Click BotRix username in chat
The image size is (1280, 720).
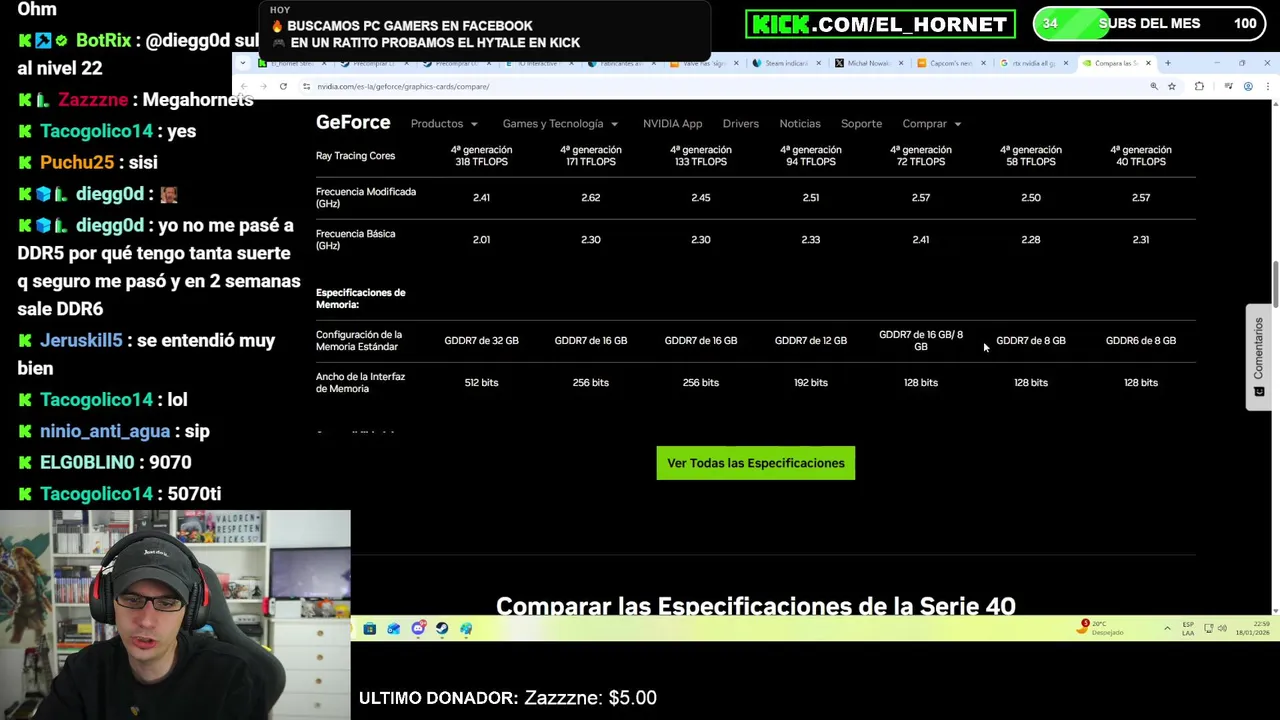click(103, 40)
